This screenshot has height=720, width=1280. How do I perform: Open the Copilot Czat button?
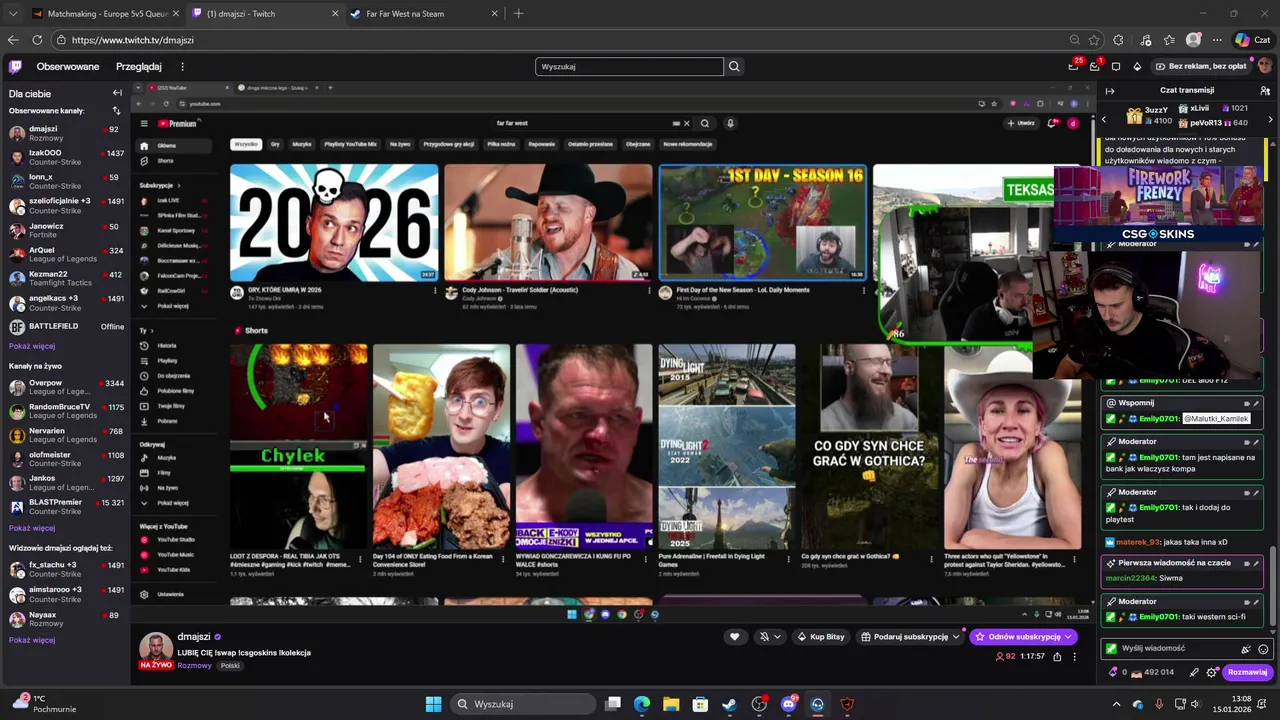coord(1252,40)
